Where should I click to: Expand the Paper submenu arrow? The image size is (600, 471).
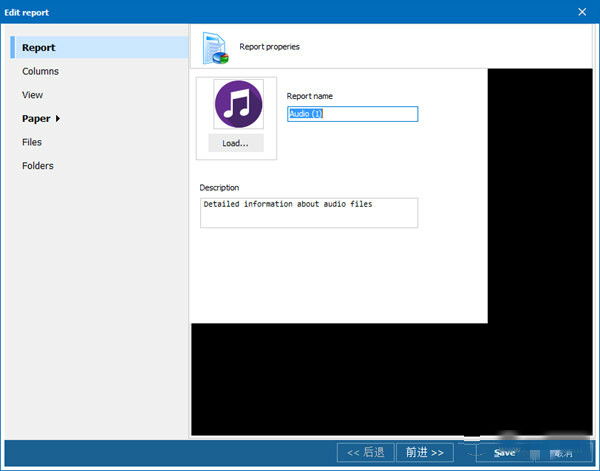coord(58,119)
